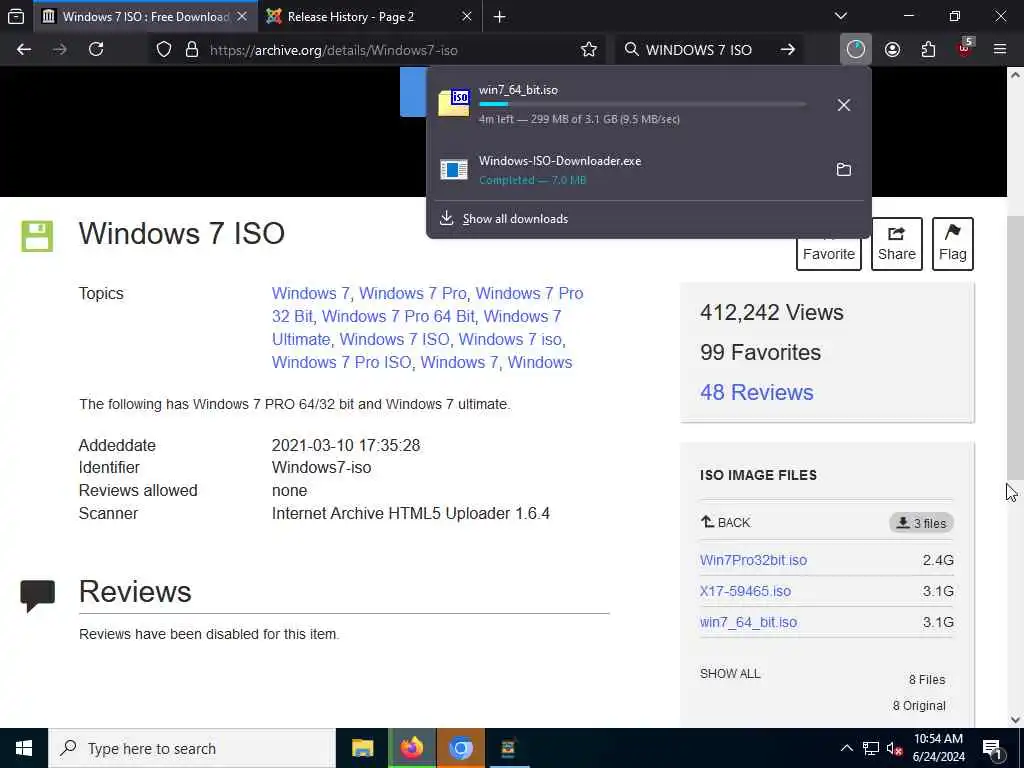Viewport: 1024px width, 768px height.
Task: Open the notification center
Action: click(x=993, y=748)
